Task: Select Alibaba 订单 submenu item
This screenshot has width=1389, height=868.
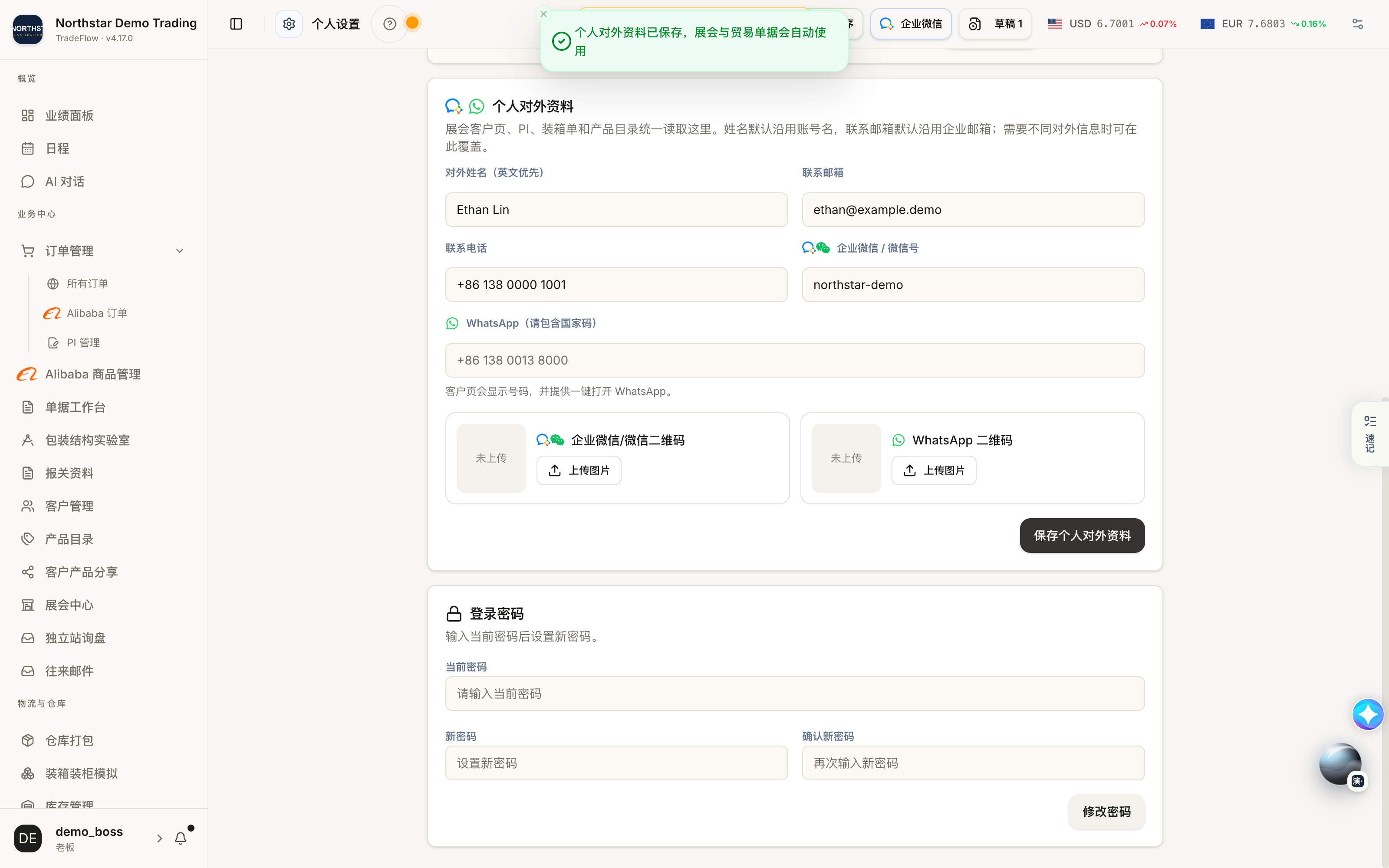Action: point(96,313)
